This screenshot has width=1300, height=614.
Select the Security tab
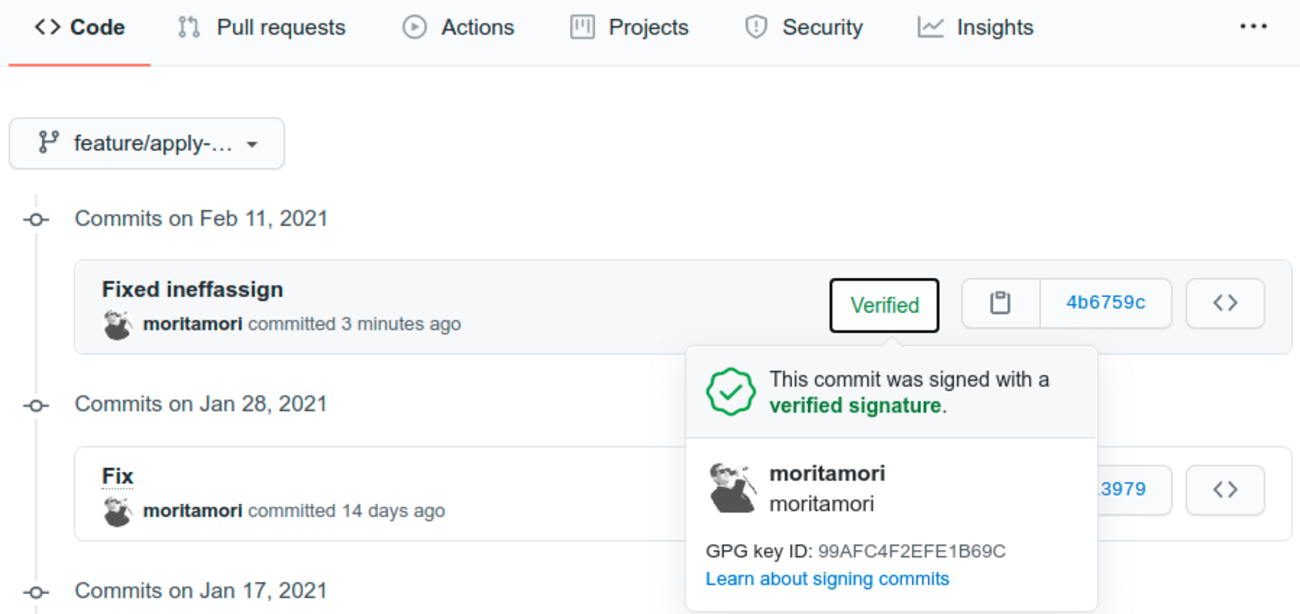pyautogui.click(x=803, y=28)
